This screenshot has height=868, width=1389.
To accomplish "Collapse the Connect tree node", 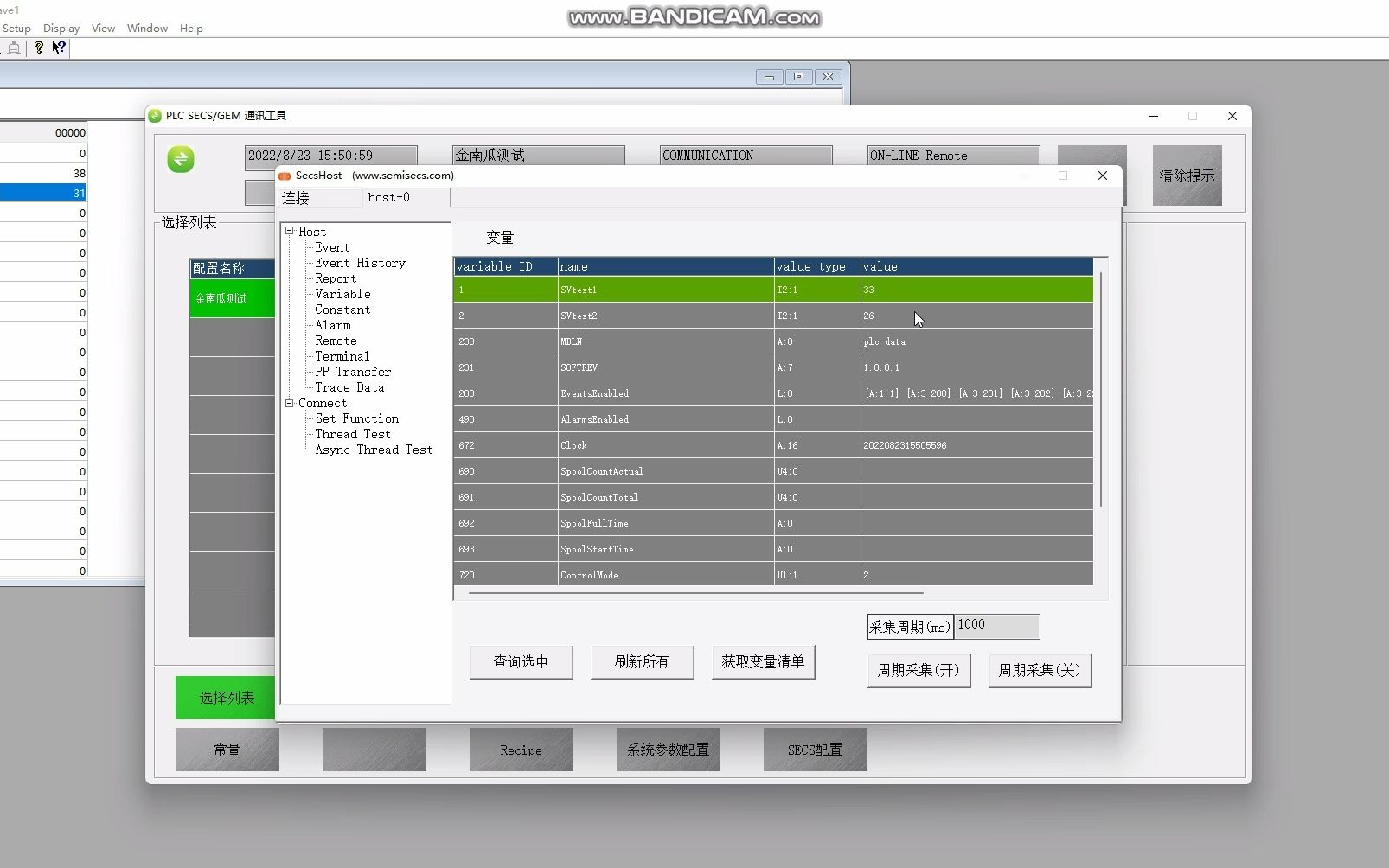I will (x=290, y=403).
